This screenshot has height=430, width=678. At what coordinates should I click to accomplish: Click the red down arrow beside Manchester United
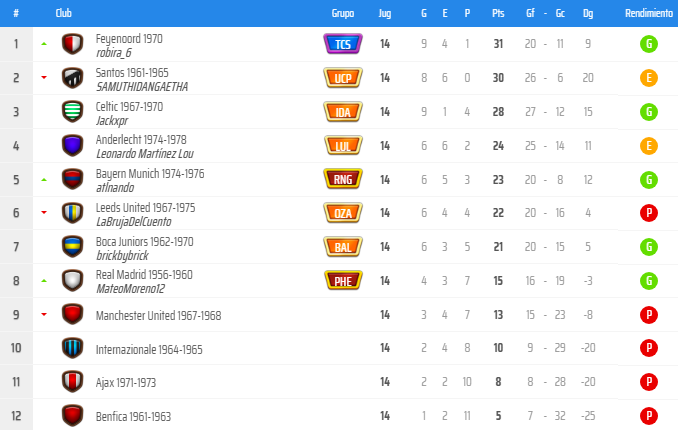[44, 314]
